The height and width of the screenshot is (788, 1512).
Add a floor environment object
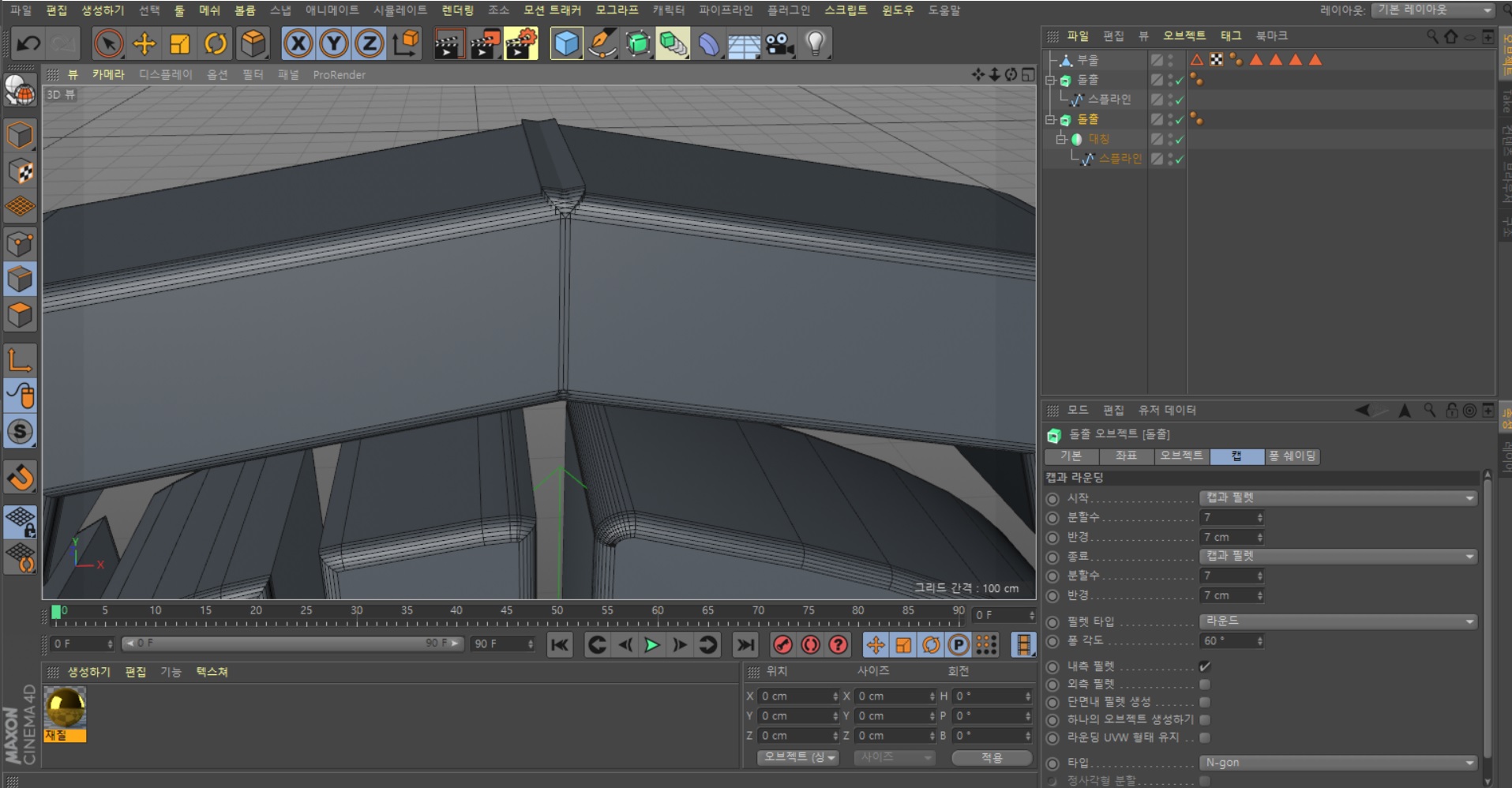744,44
